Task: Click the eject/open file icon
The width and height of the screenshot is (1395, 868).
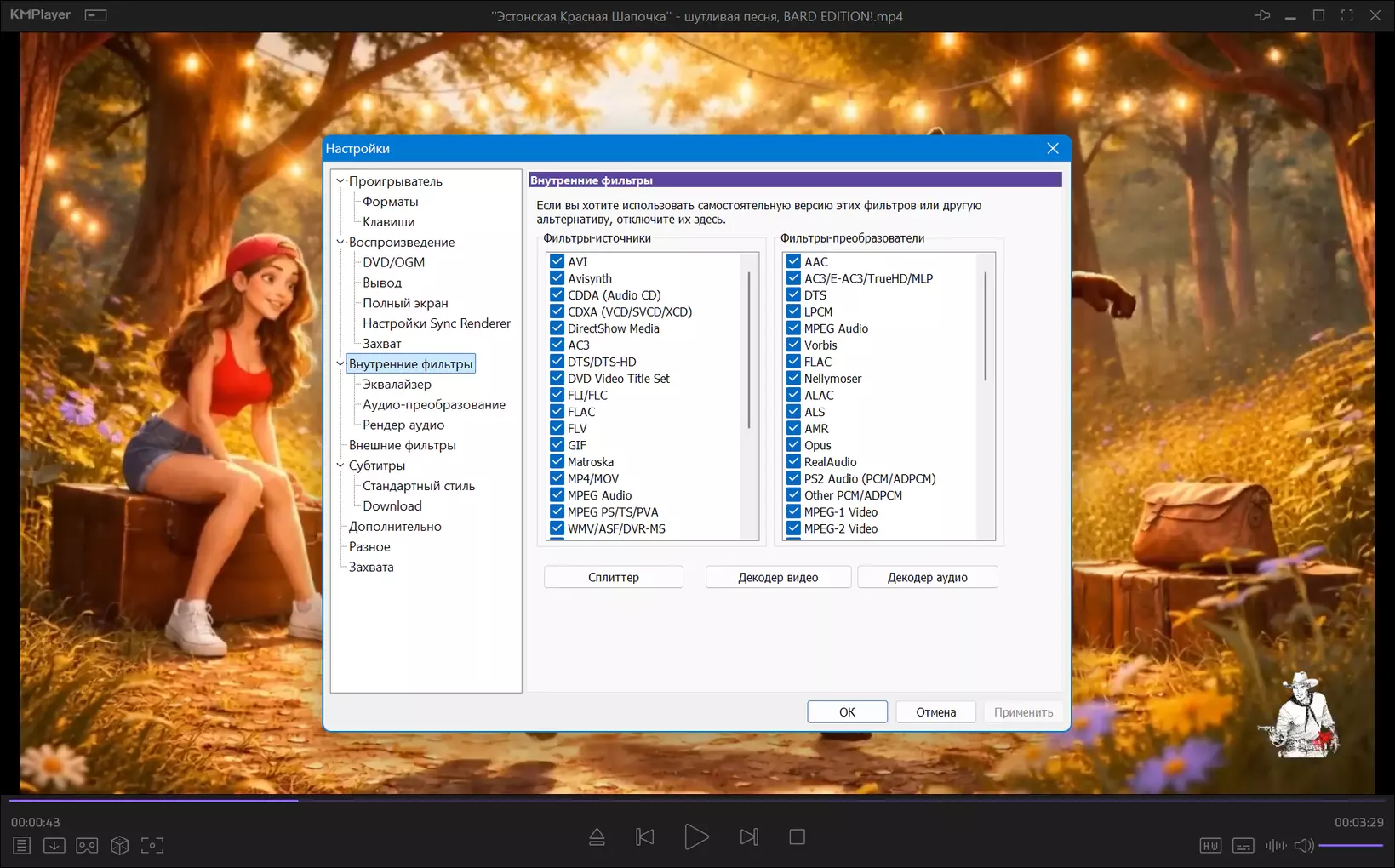Action: (x=597, y=837)
